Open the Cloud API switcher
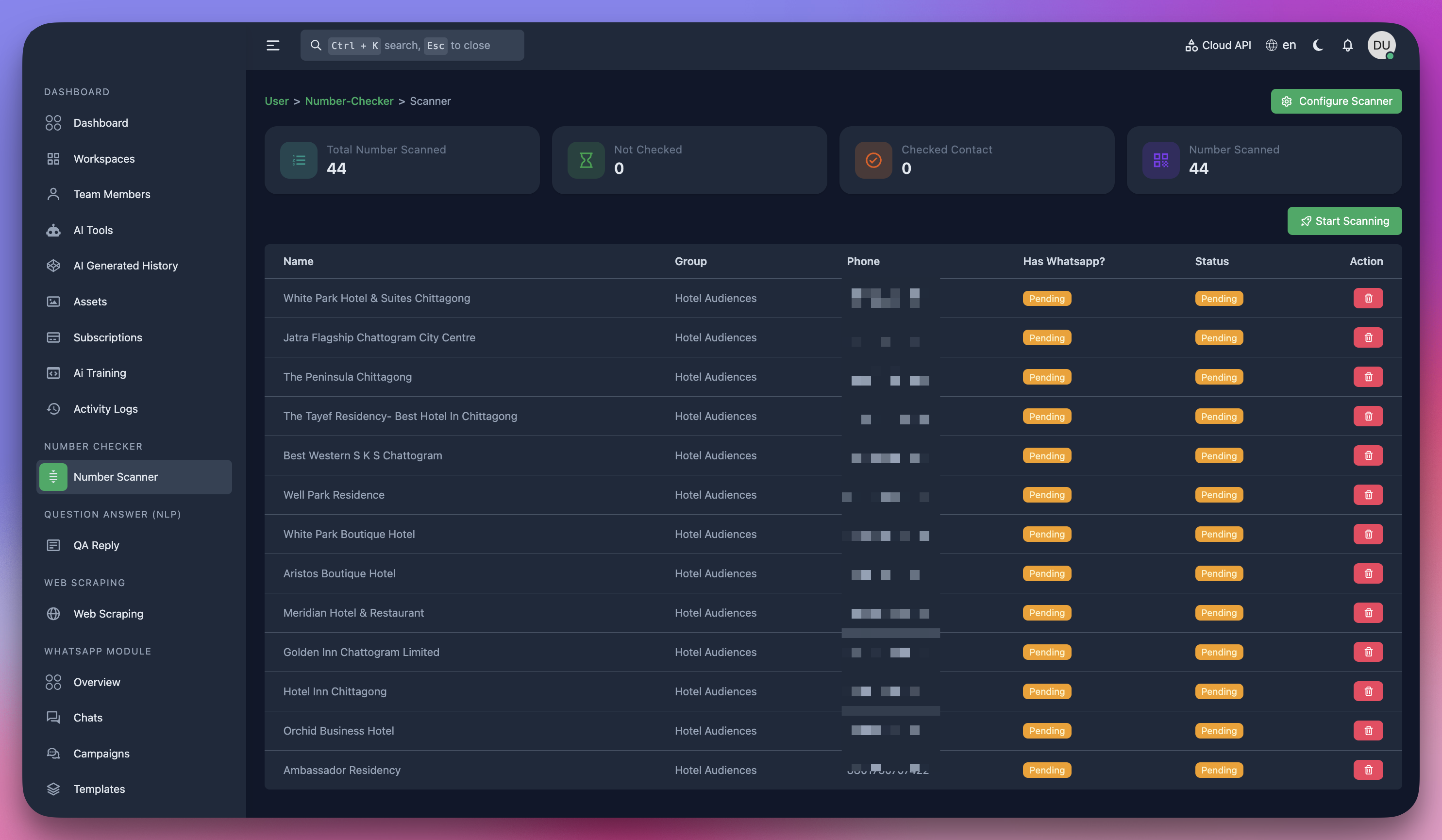This screenshot has width=1442, height=840. [1218, 45]
